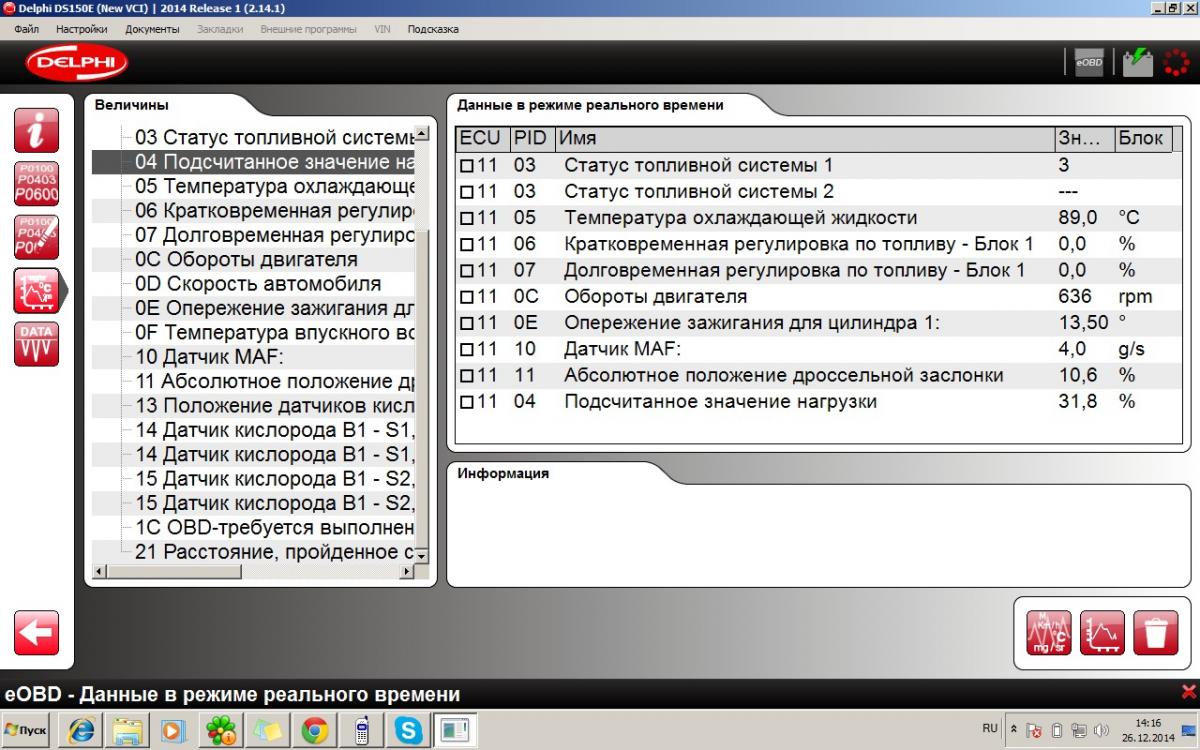Open the erase fault codes sidebar icon
This screenshot has height=750, width=1200.
click(x=36, y=237)
